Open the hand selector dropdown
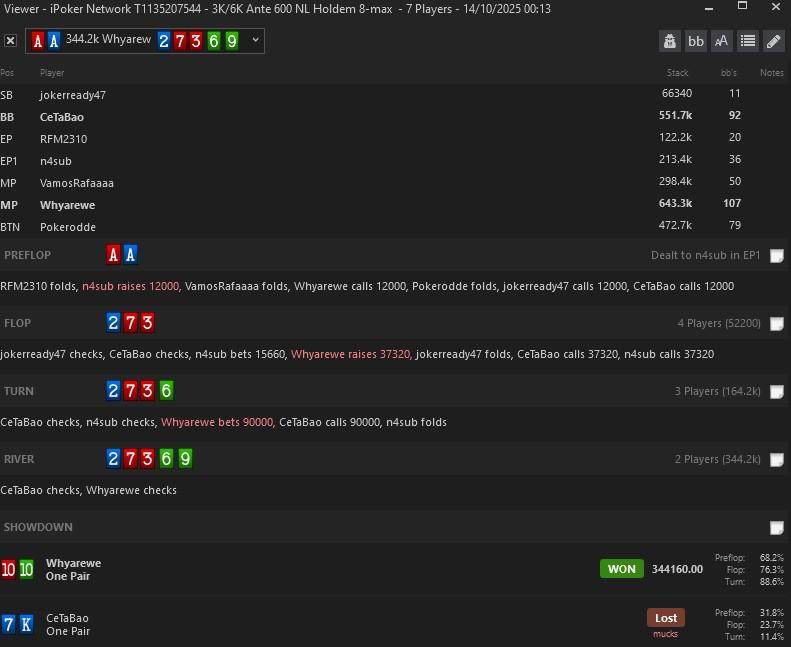The image size is (791, 647). pos(256,40)
